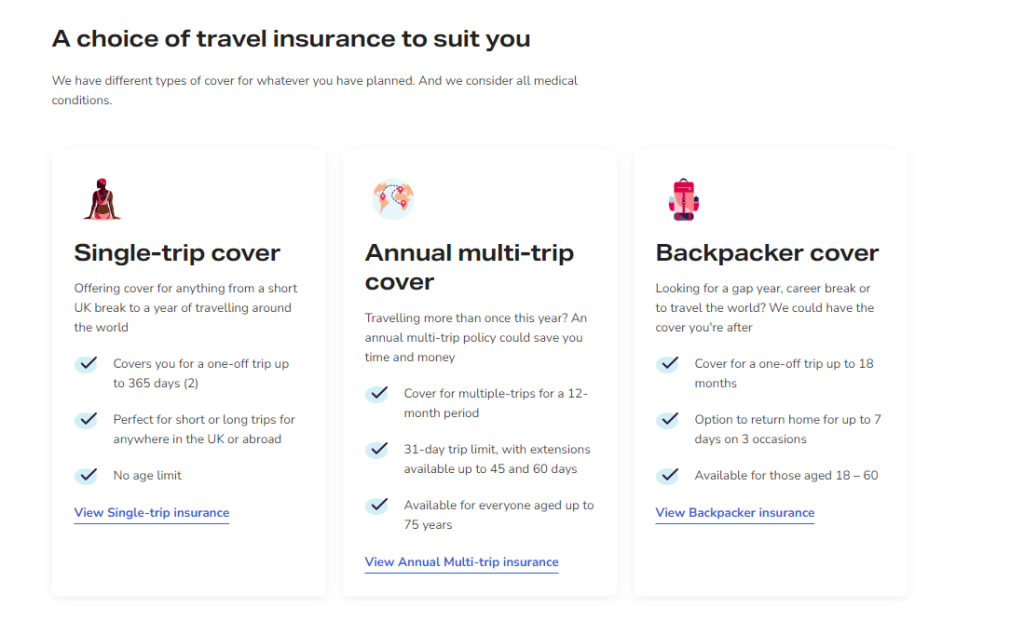Click checkmark beside '31-day trip limit'

pos(377,449)
